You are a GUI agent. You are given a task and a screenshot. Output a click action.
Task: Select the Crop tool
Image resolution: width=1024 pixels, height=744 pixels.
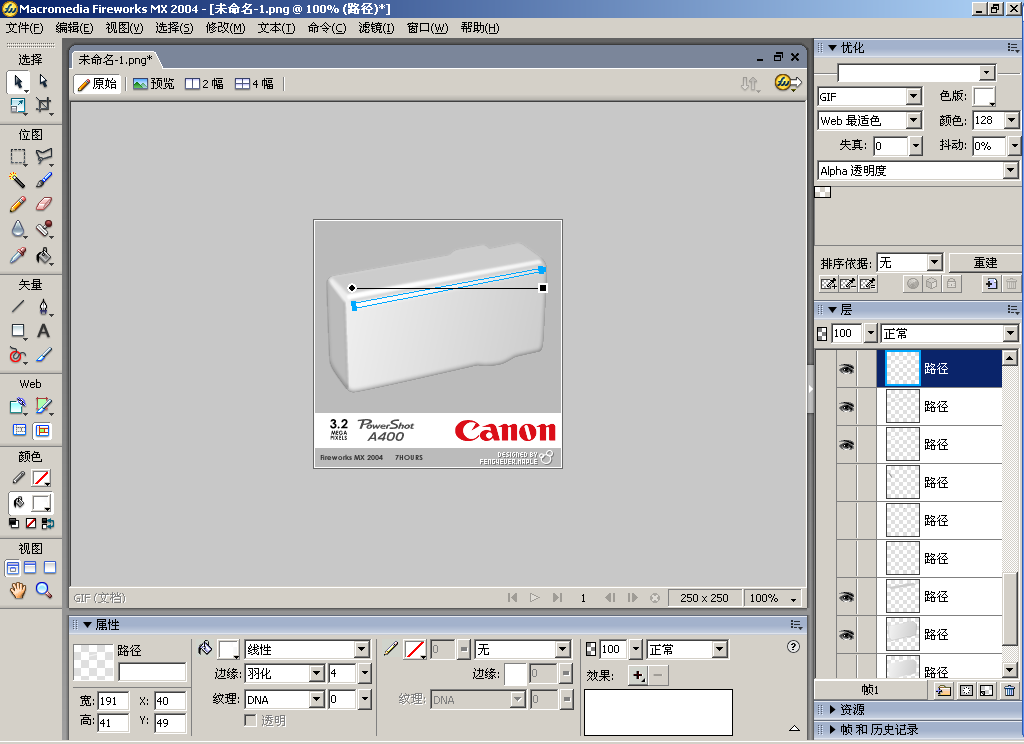[44, 105]
